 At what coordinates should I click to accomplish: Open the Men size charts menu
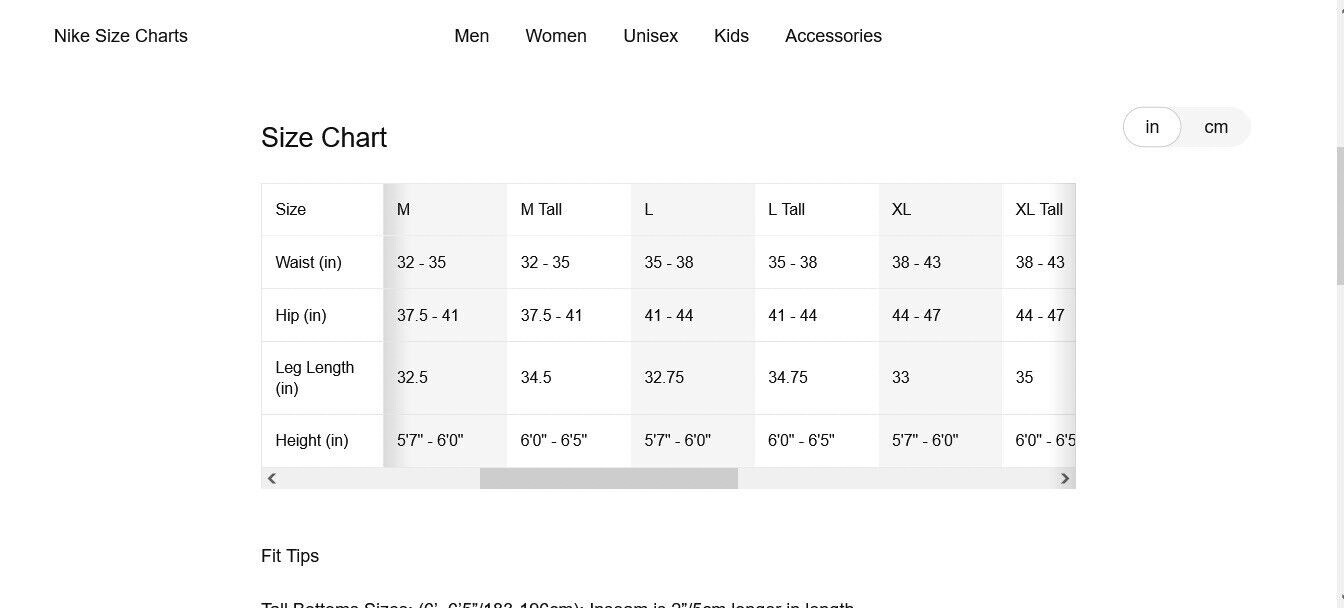[472, 36]
